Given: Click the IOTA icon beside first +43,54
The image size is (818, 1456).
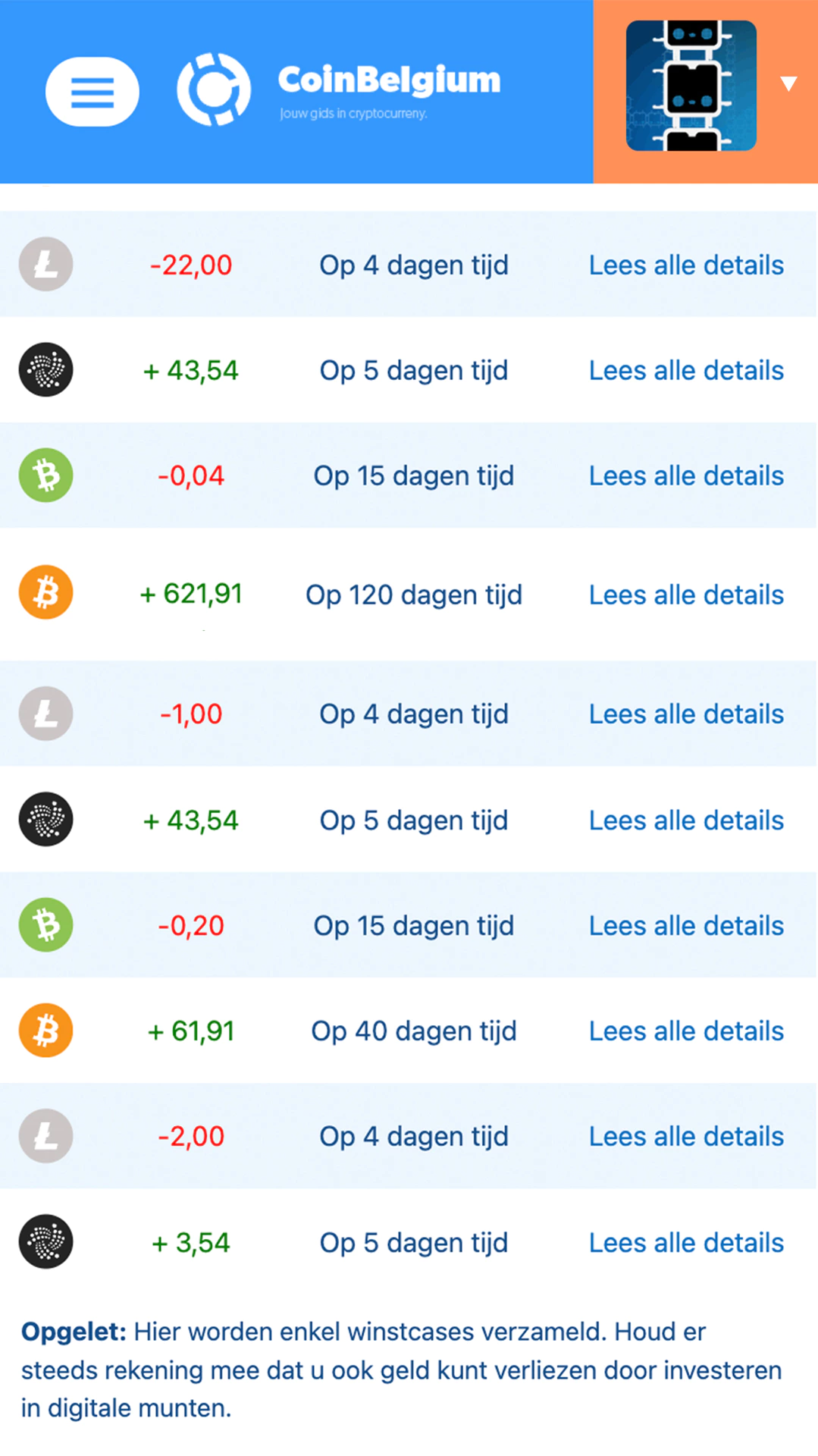Looking at the screenshot, I should [x=46, y=370].
